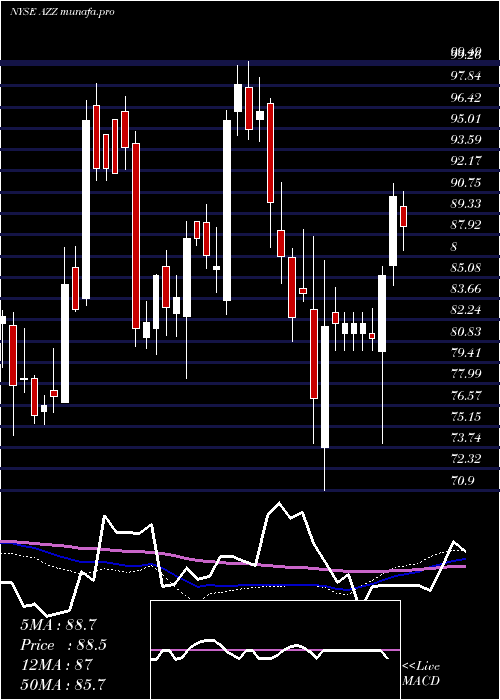Click the Live MACD label
500x700 pixels.
pos(421,674)
